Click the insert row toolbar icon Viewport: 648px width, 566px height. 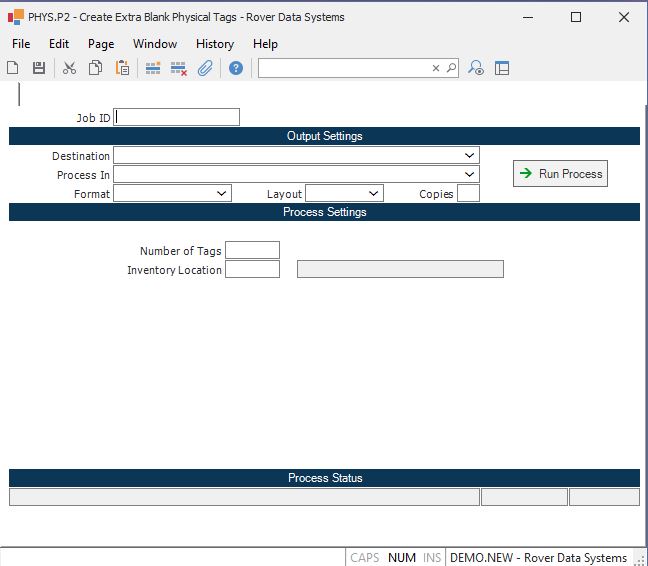[x=153, y=68]
